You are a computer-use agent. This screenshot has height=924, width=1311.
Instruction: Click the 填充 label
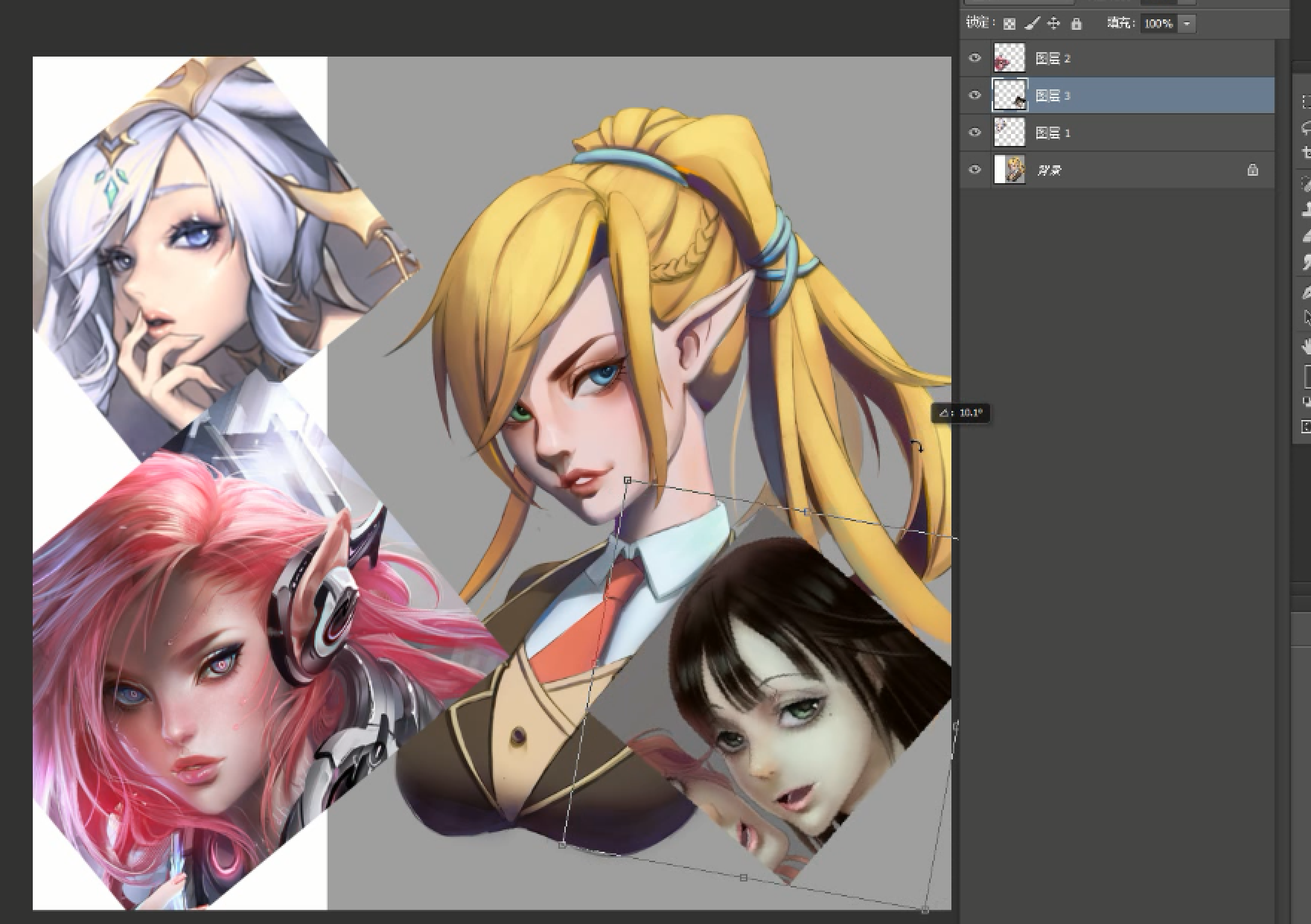tap(1121, 23)
